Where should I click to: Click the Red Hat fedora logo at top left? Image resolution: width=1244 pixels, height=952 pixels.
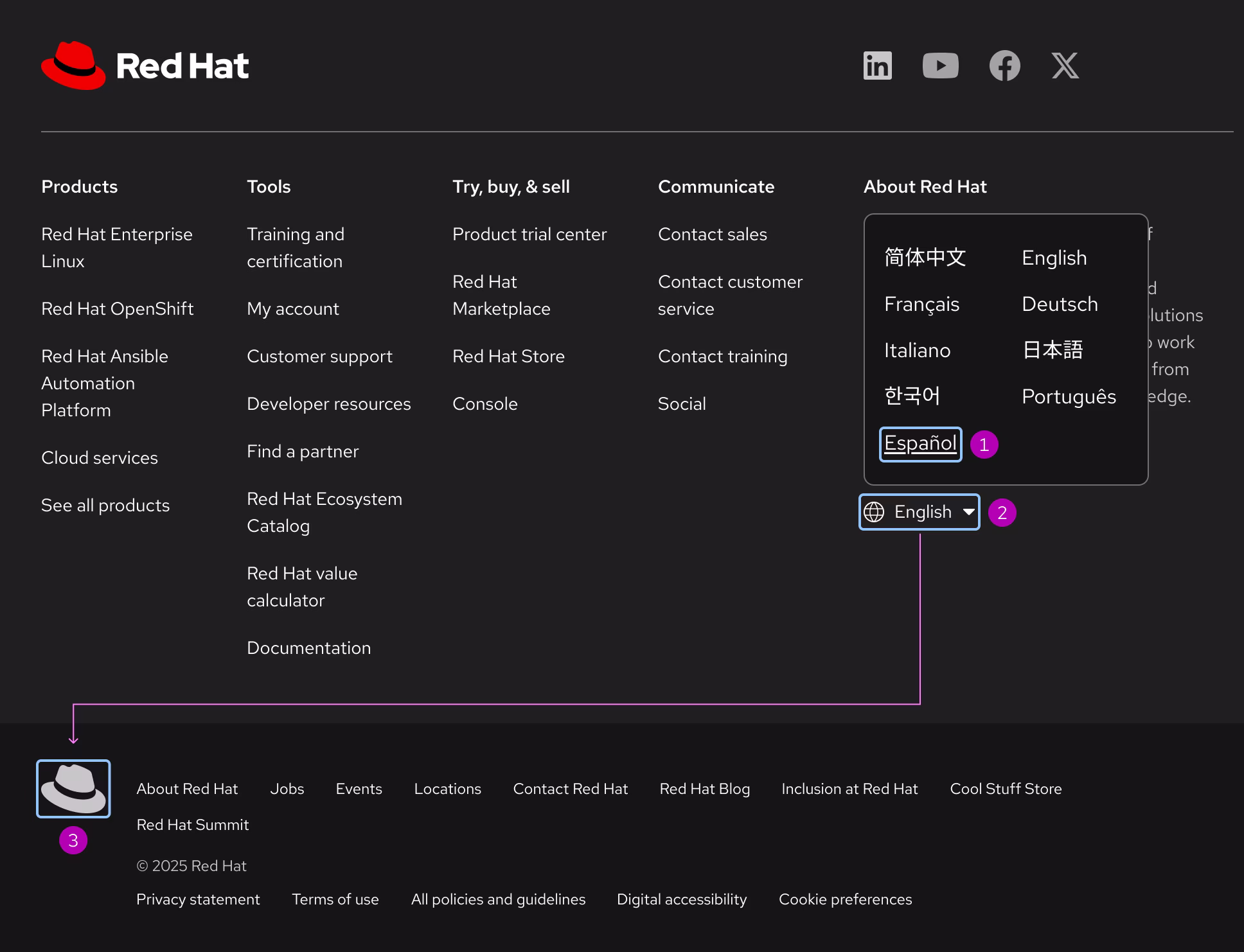click(73, 65)
